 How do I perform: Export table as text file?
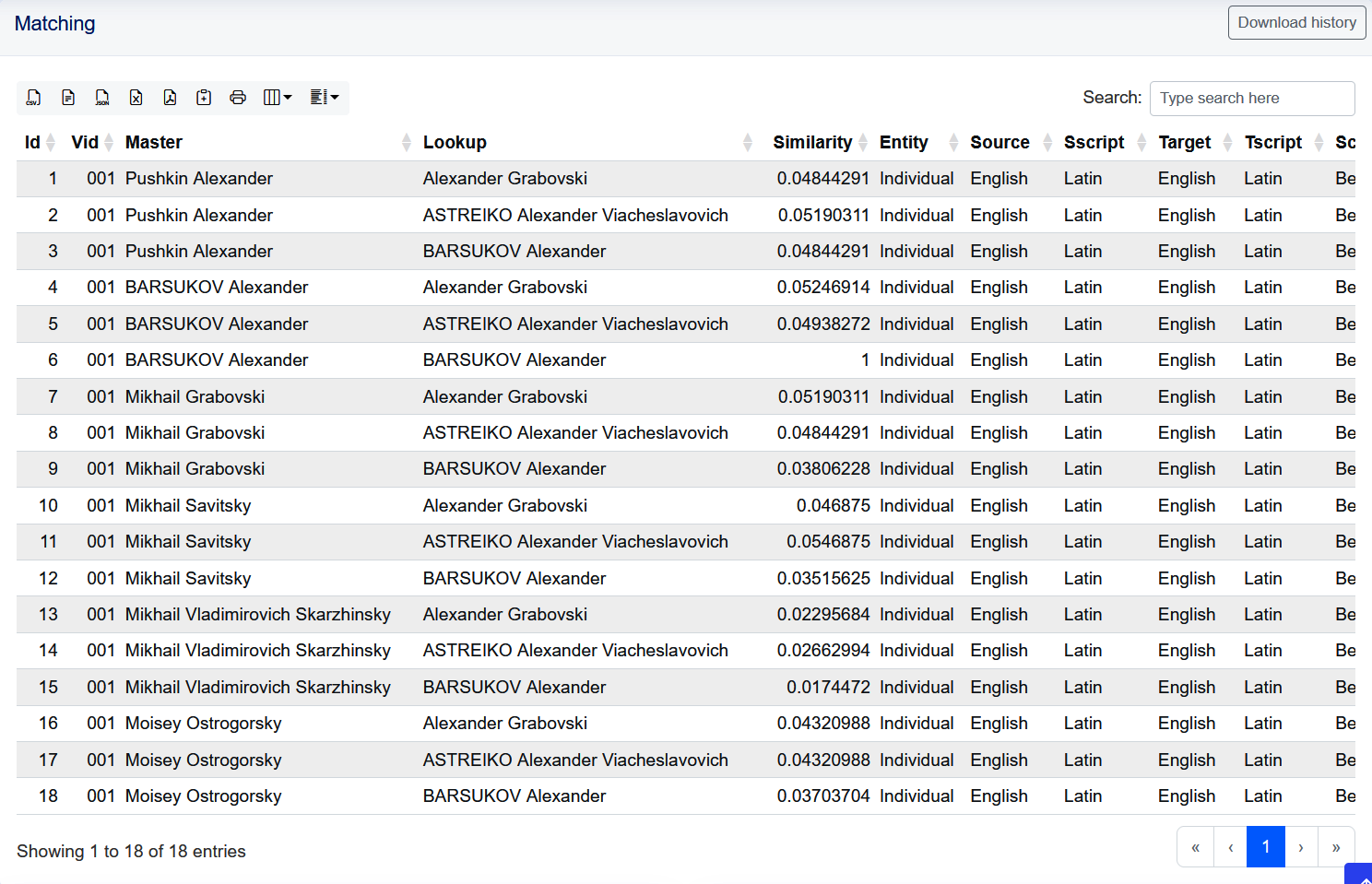tap(68, 98)
